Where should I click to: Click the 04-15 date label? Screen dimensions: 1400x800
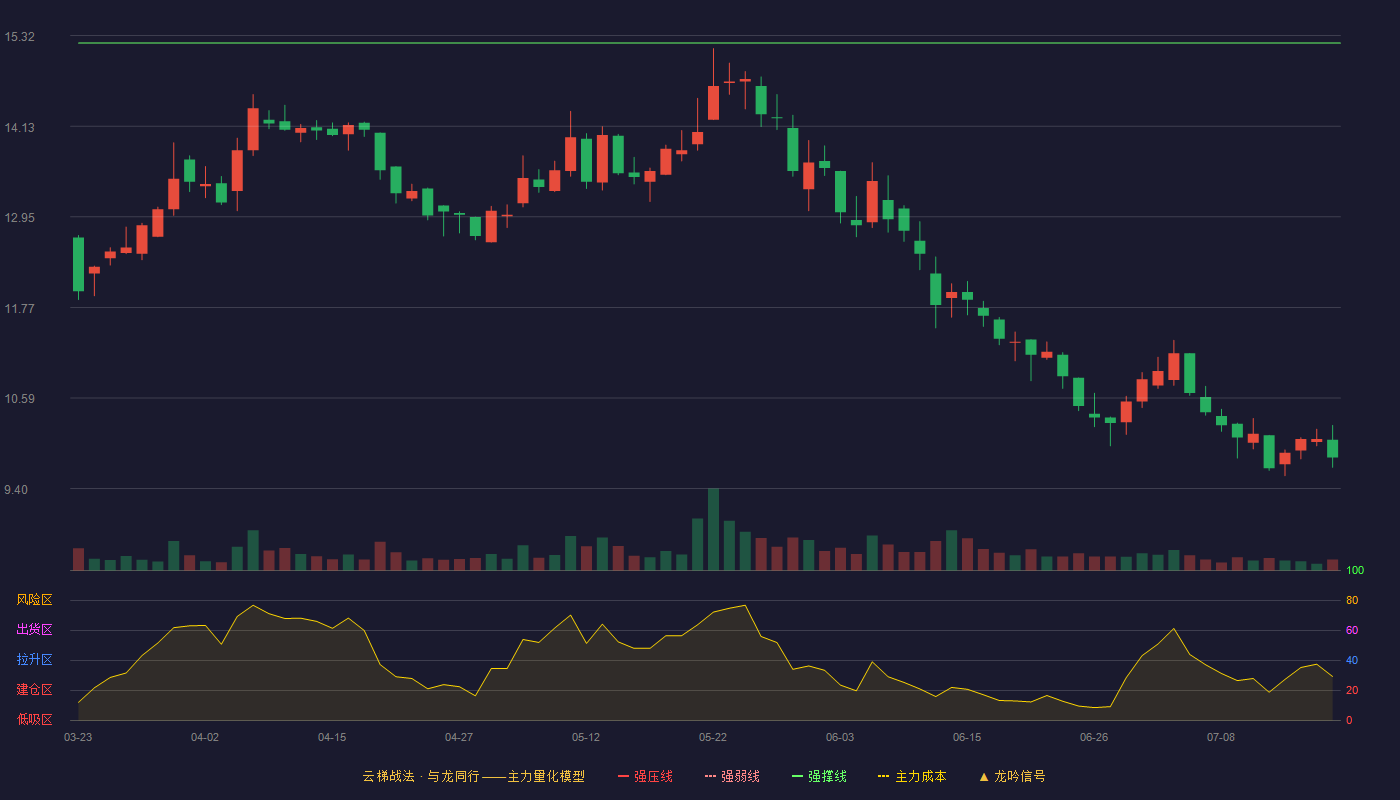click(332, 737)
